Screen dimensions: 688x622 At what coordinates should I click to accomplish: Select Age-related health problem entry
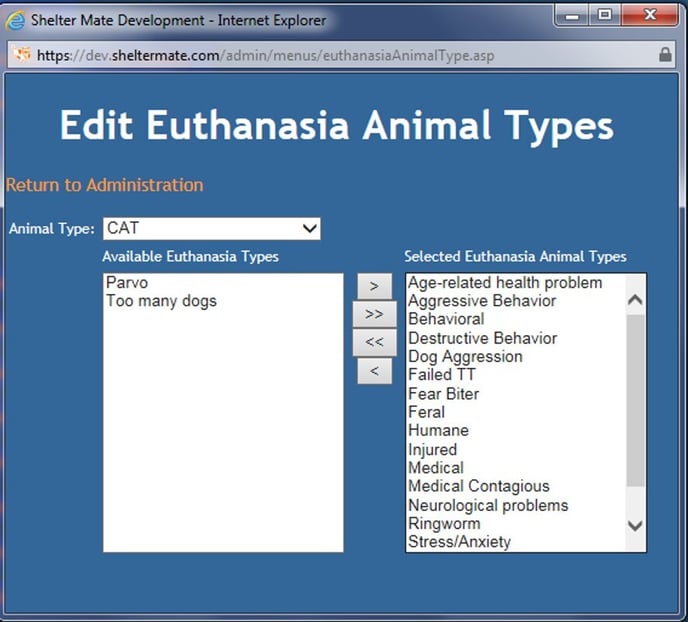505,283
